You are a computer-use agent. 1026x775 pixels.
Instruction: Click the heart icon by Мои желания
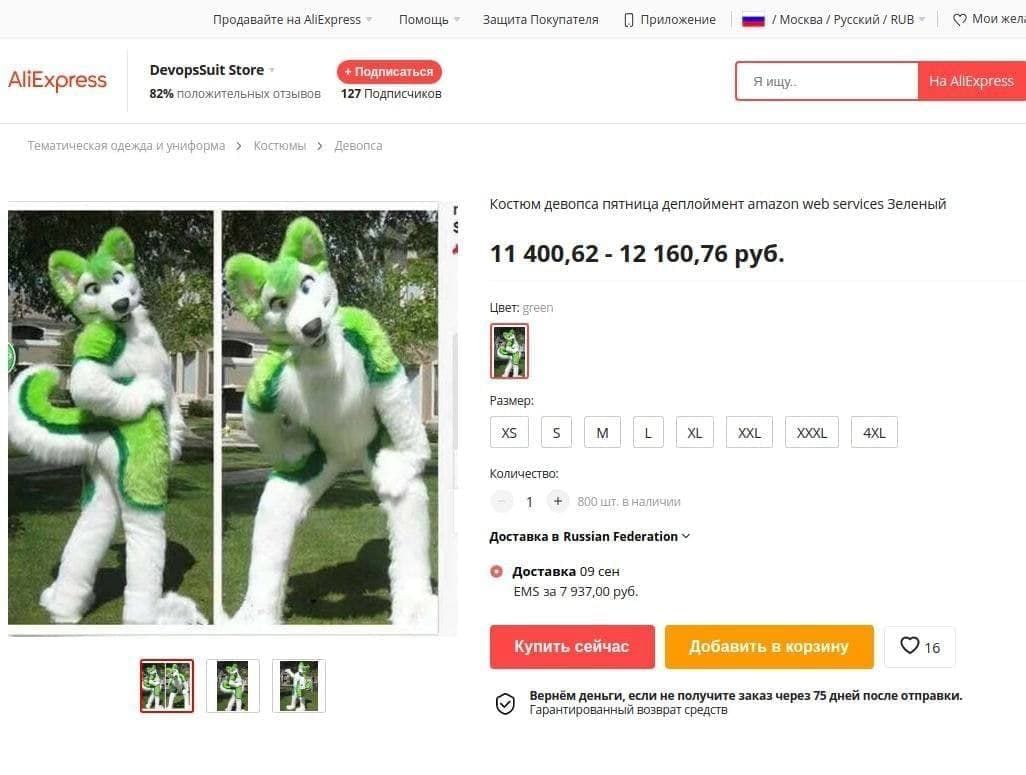[x=959, y=20]
